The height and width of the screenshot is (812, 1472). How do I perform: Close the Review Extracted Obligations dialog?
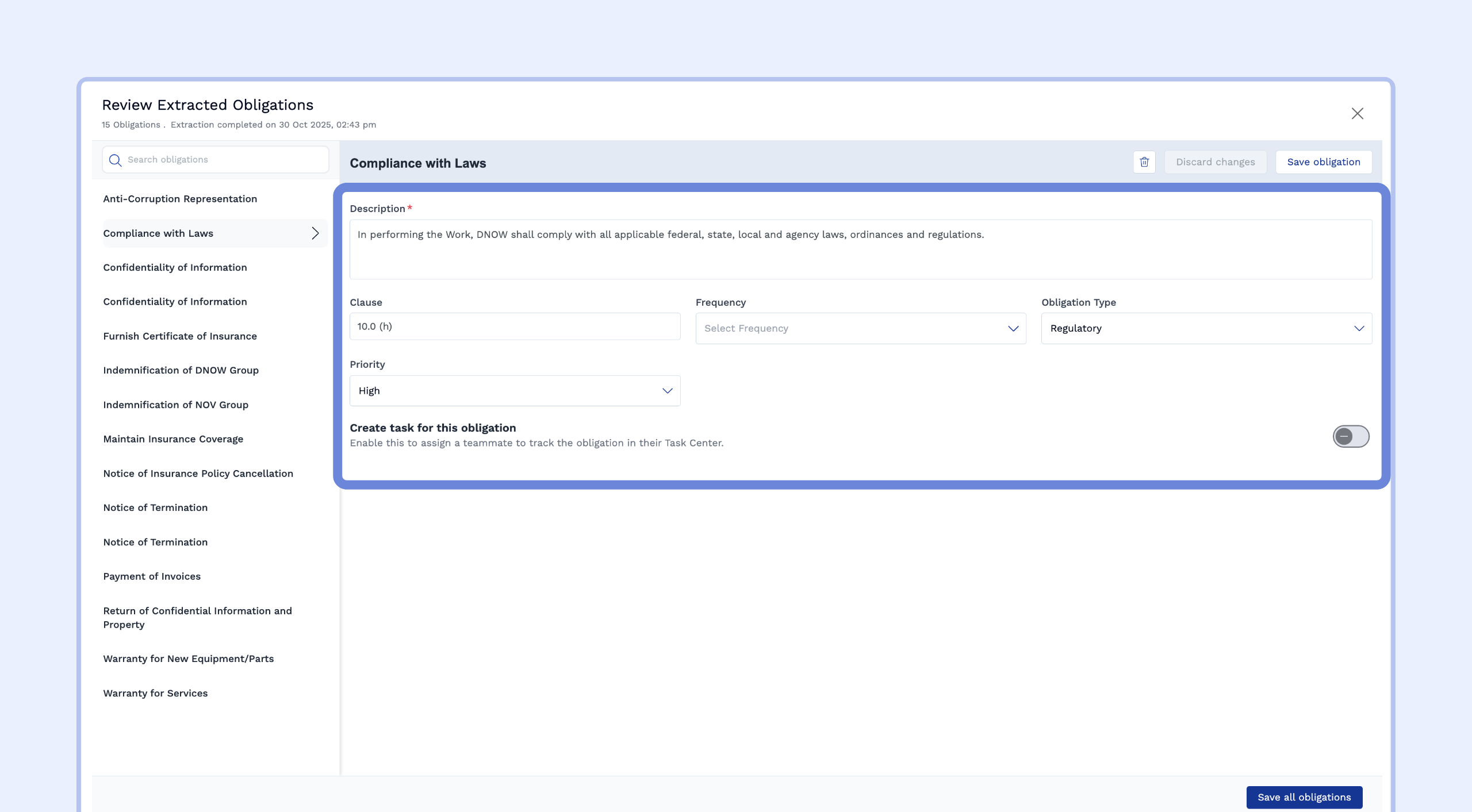[1357, 114]
